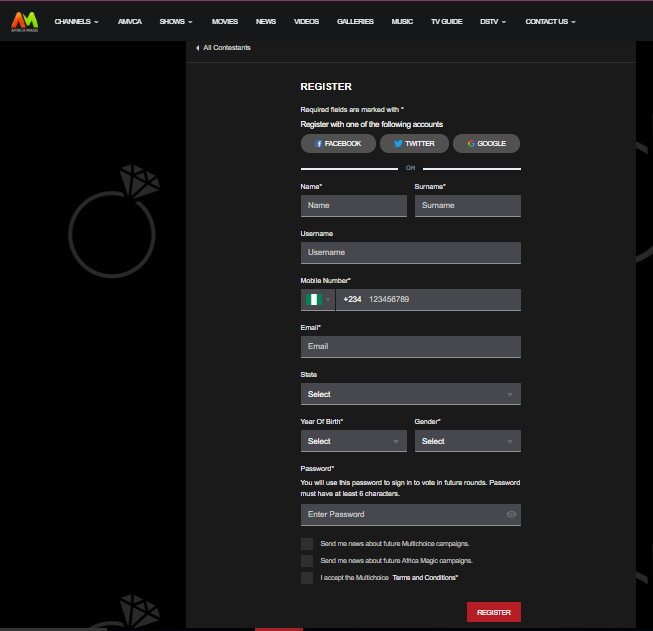Open Nigeria flag country code selector
This screenshot has height=631, width=653.
pyautogui.click(x=317, y=299)
